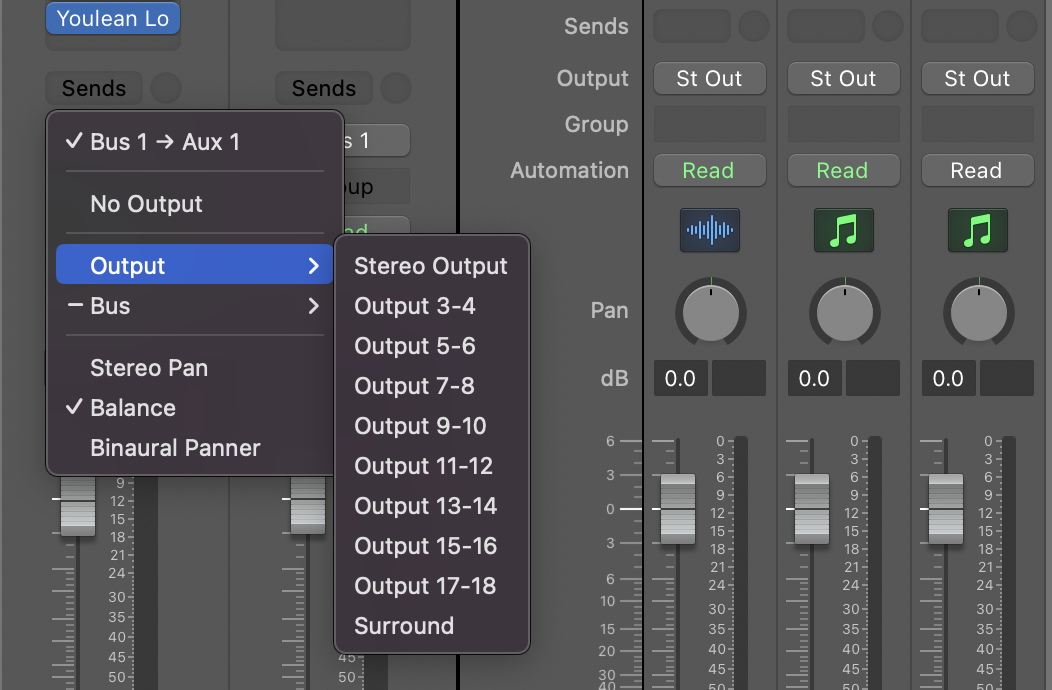Viewport: 1052px width, 690px height.
Task: Click the blue audio waveform track icon
Action: point(710,230)
